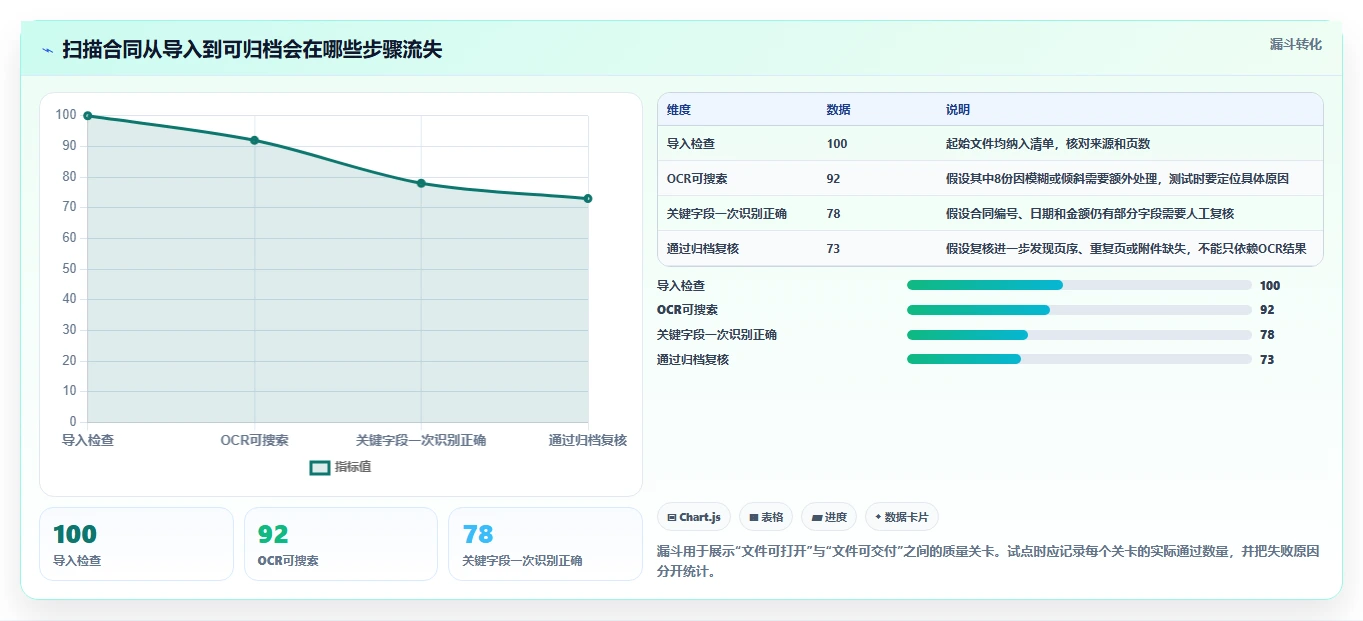Click the OCR可搜索 cell in the table
Image resolution: width=1363 pixels, height=621 pixels.
(697, 178)
